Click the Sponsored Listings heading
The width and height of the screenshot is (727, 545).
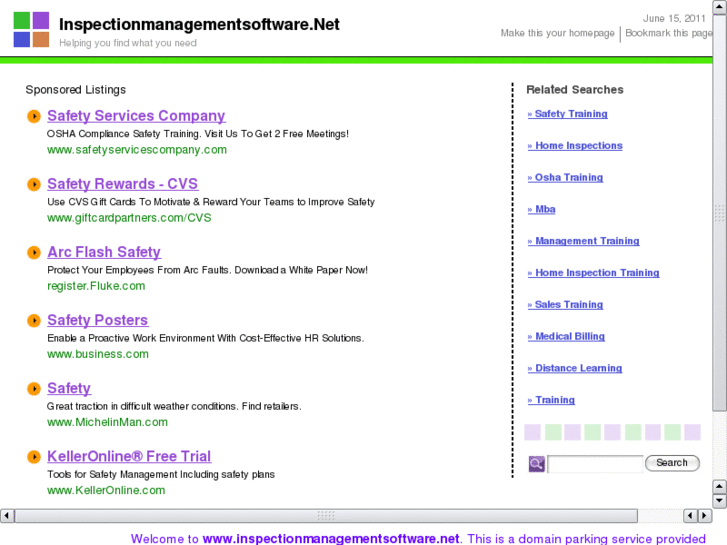pos(76,90)
